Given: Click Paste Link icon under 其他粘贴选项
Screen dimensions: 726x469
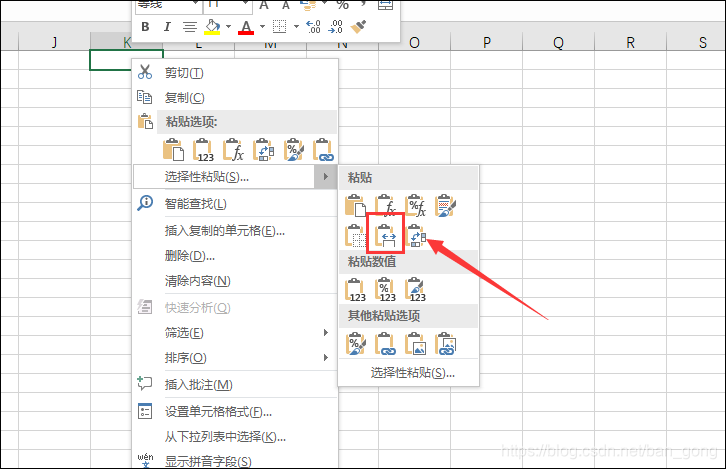Looking at the screenshot, I should pos(385,344).
